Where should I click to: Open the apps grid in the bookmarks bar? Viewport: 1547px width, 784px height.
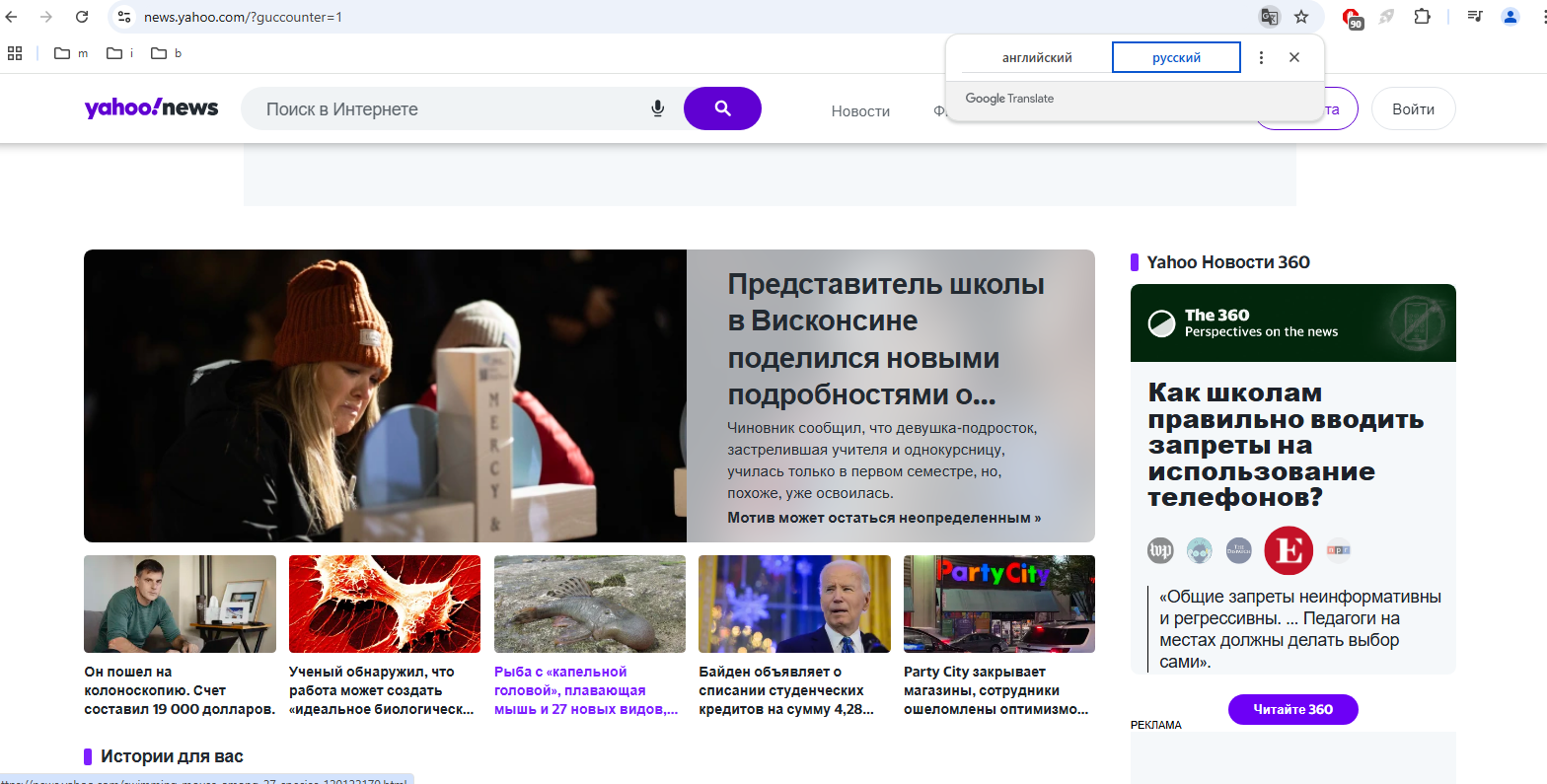pos(15,53)
